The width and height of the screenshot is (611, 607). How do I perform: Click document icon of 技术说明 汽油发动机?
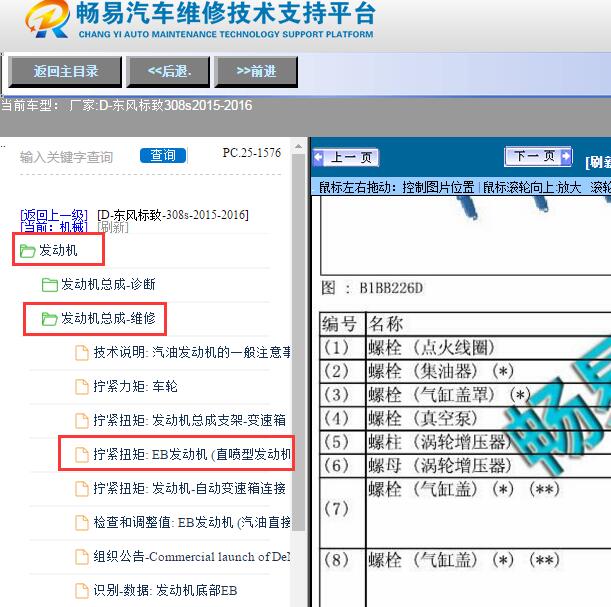tap(81, 353)
